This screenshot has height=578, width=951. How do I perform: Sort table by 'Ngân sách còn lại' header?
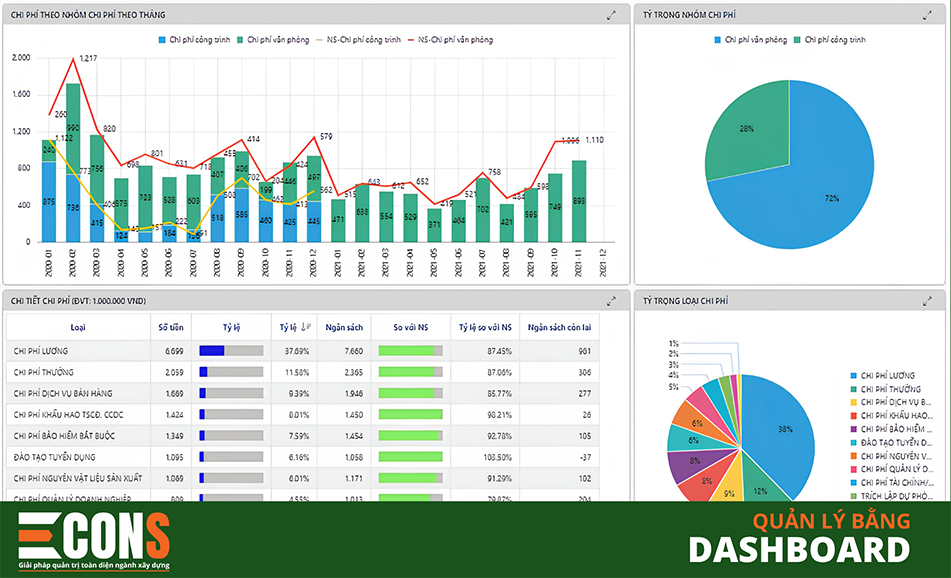point(559,328)
